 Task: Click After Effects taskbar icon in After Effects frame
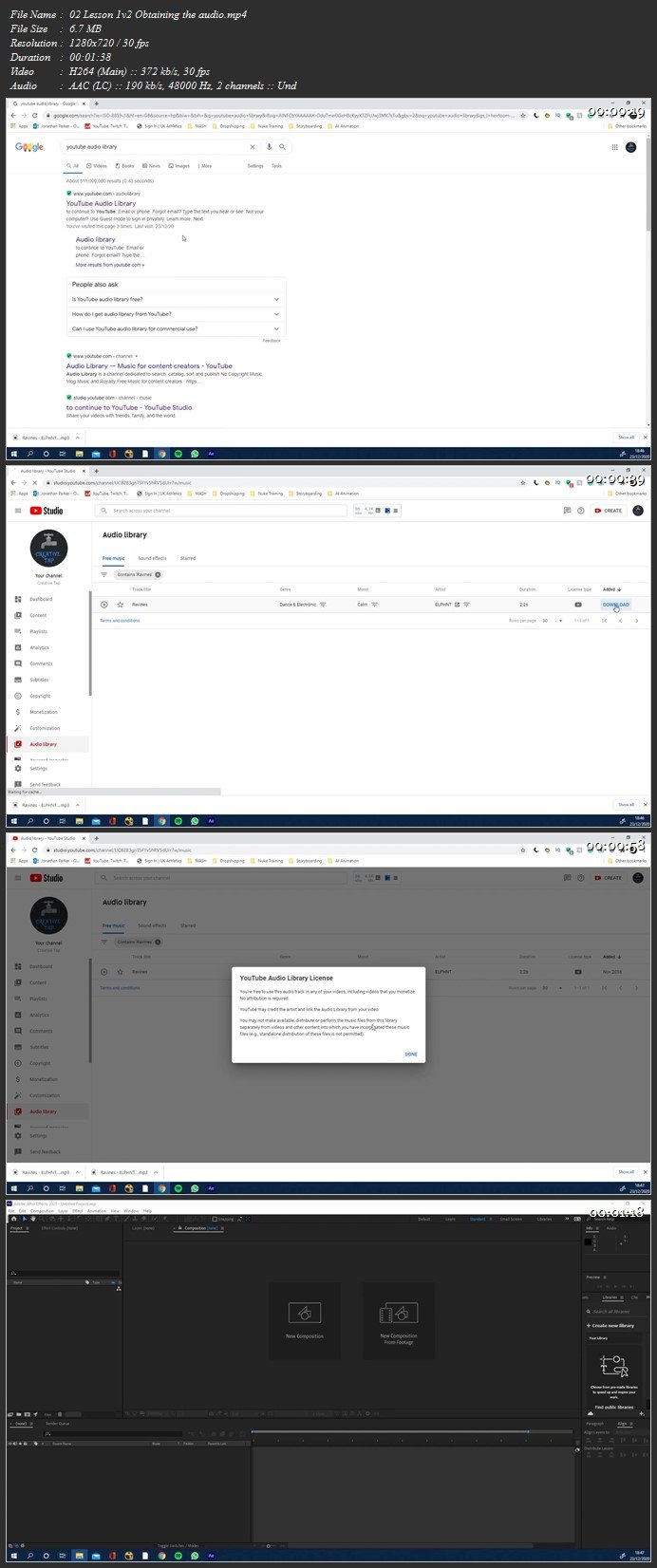click(211, 1557)
